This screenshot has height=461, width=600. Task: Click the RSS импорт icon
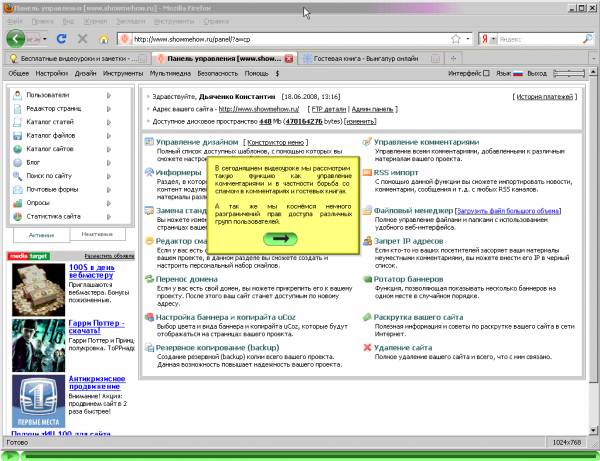click(x=367, y=172)
